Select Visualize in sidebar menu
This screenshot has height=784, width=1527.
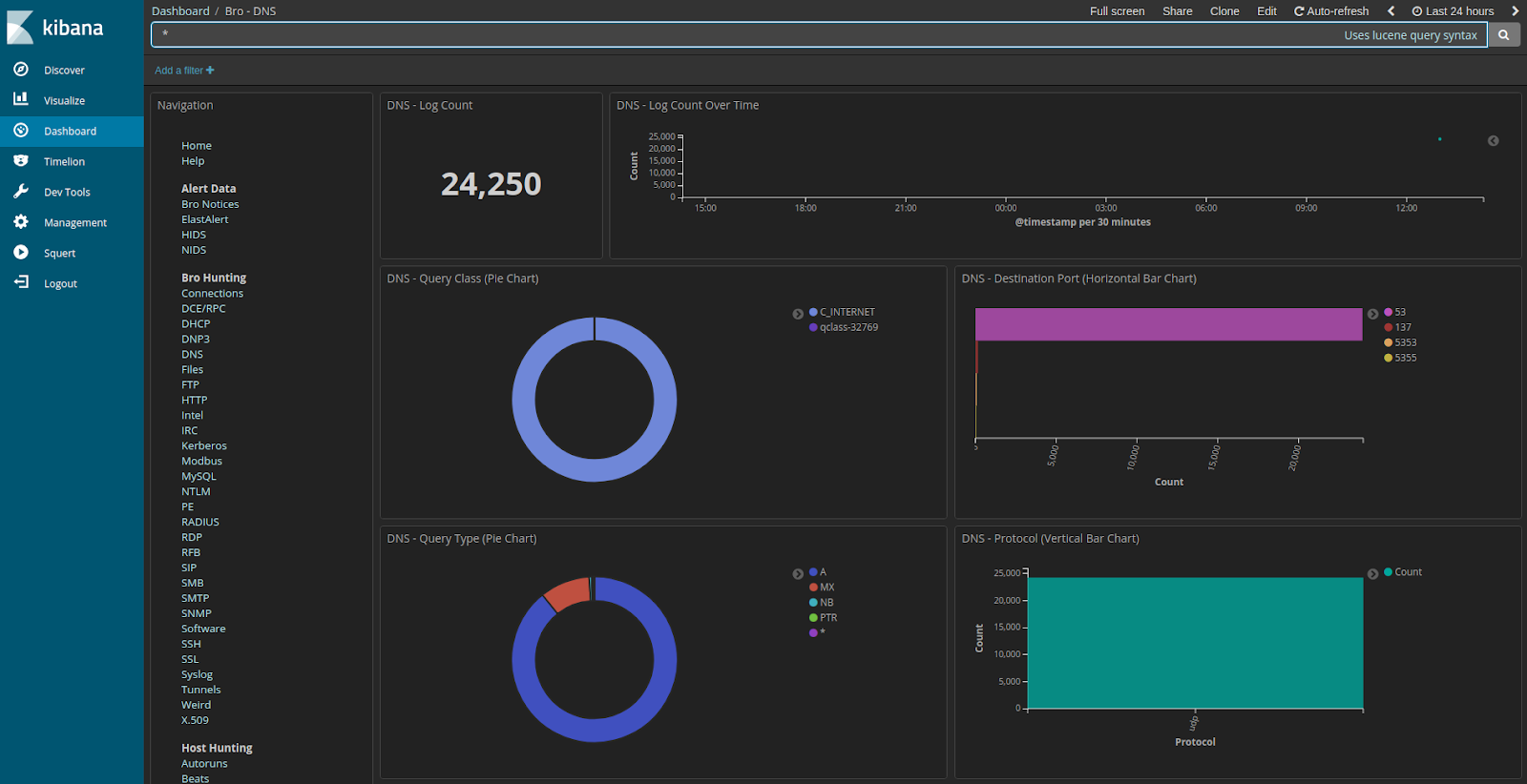(x=64, y=100)
